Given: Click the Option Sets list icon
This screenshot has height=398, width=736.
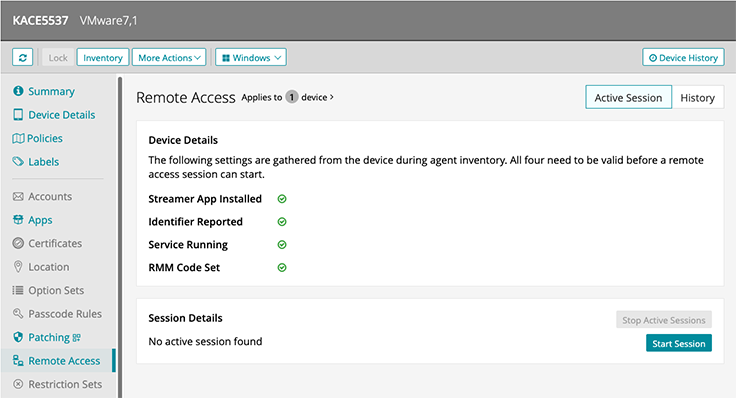Looking at the screenshot, I should tap(18, 290).
